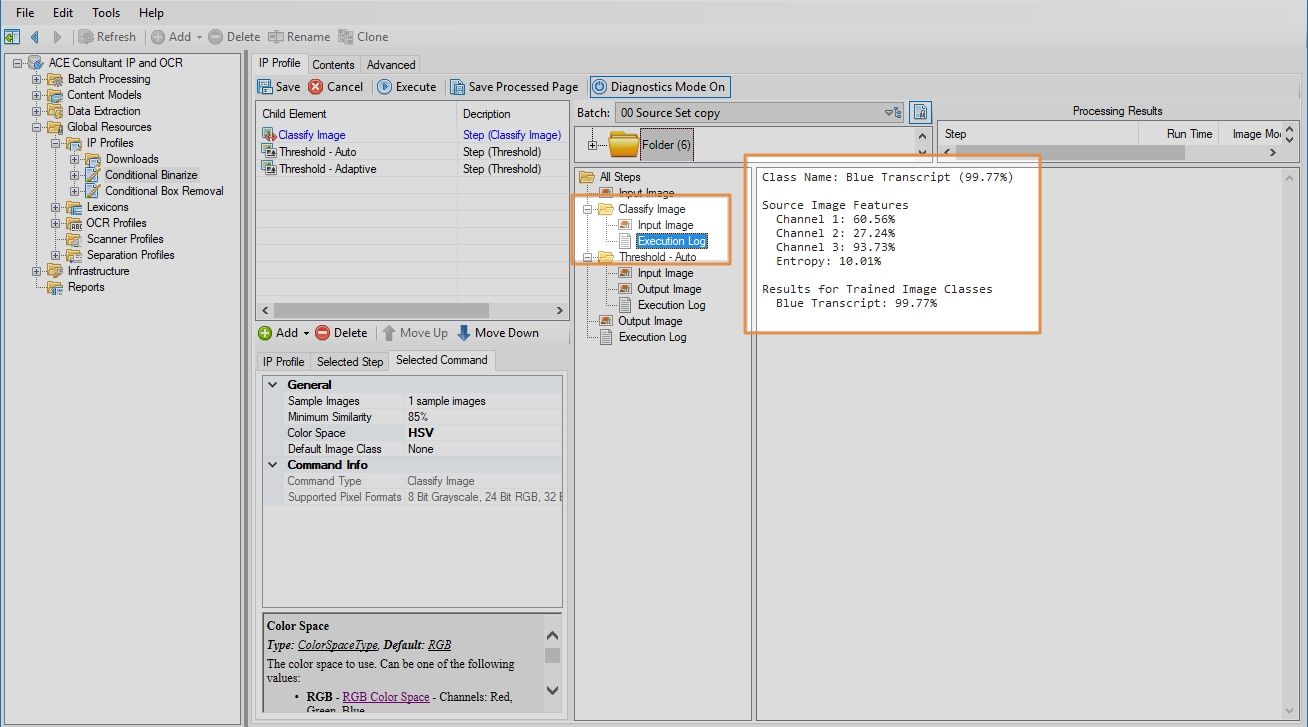Toggle Diagnostics Mode On button

660,87
